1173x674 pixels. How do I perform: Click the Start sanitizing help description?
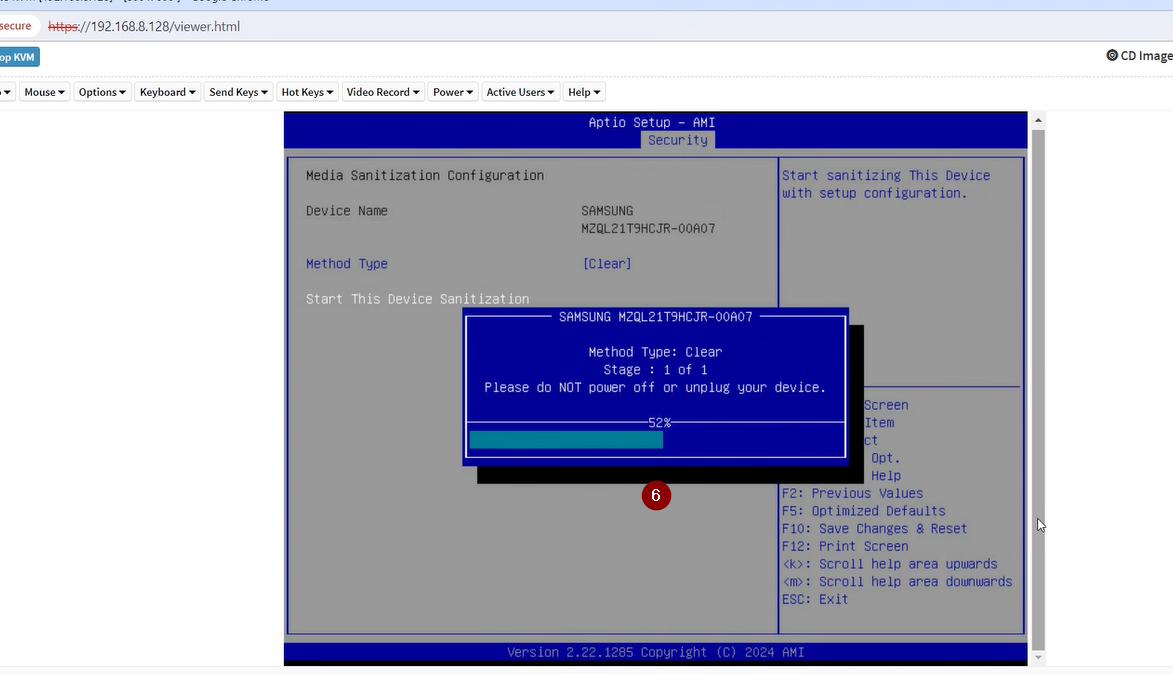click(x=886, y=184)
